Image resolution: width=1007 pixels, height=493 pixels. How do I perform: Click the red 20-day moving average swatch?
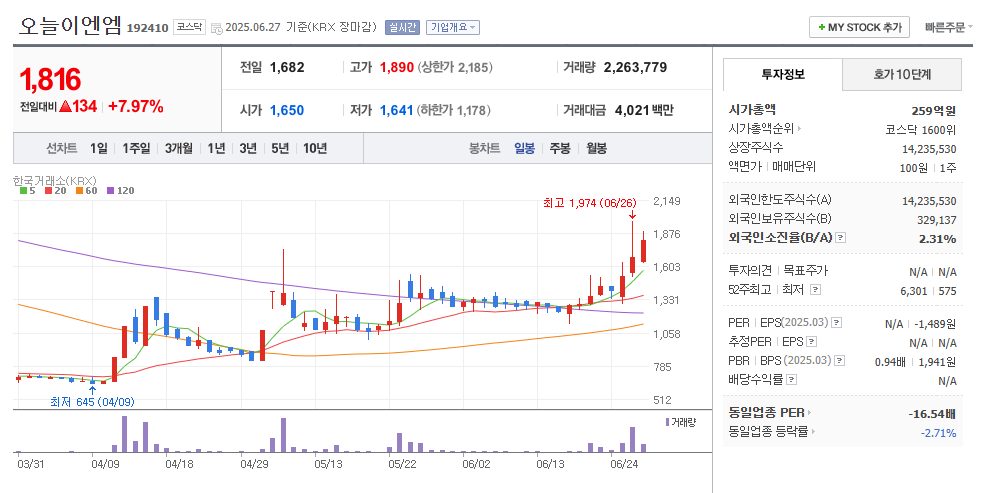[x=49, y=191]
